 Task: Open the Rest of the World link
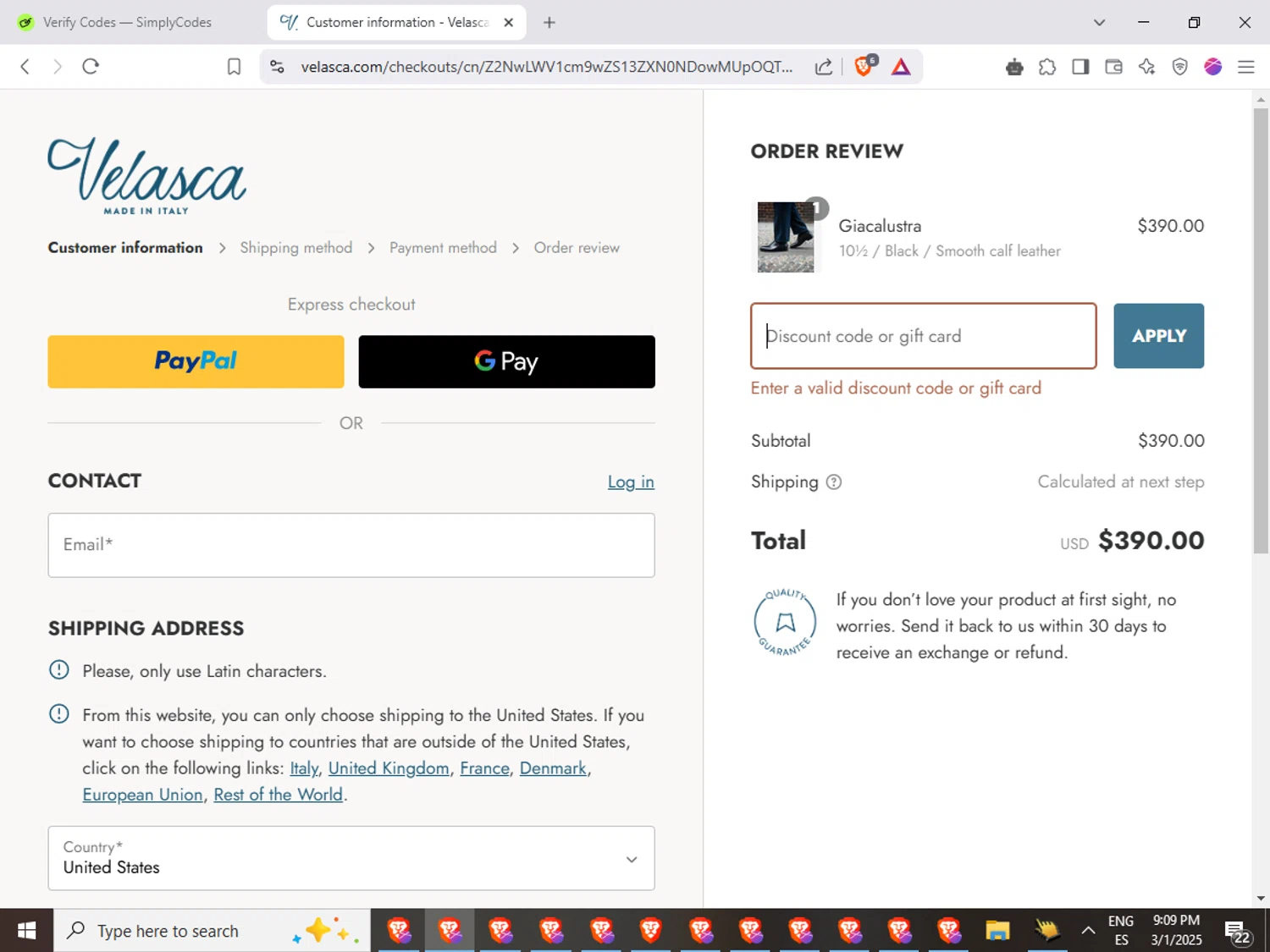point(278,795)
